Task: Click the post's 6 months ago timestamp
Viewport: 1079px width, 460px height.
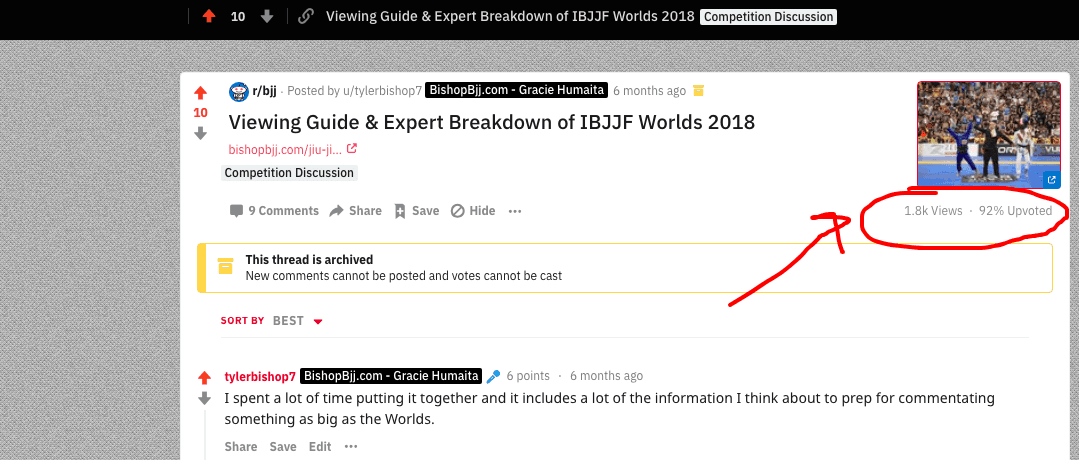Action: click(x=650, y=90)
